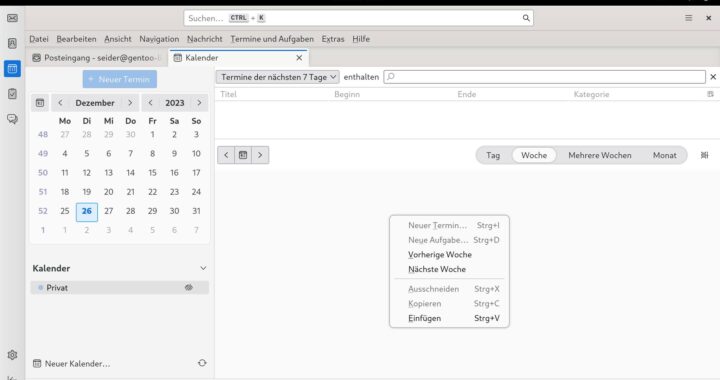This screenshot has width=720, height=380.
Task: Select Mehrere Wochen view
Action: 600,155
